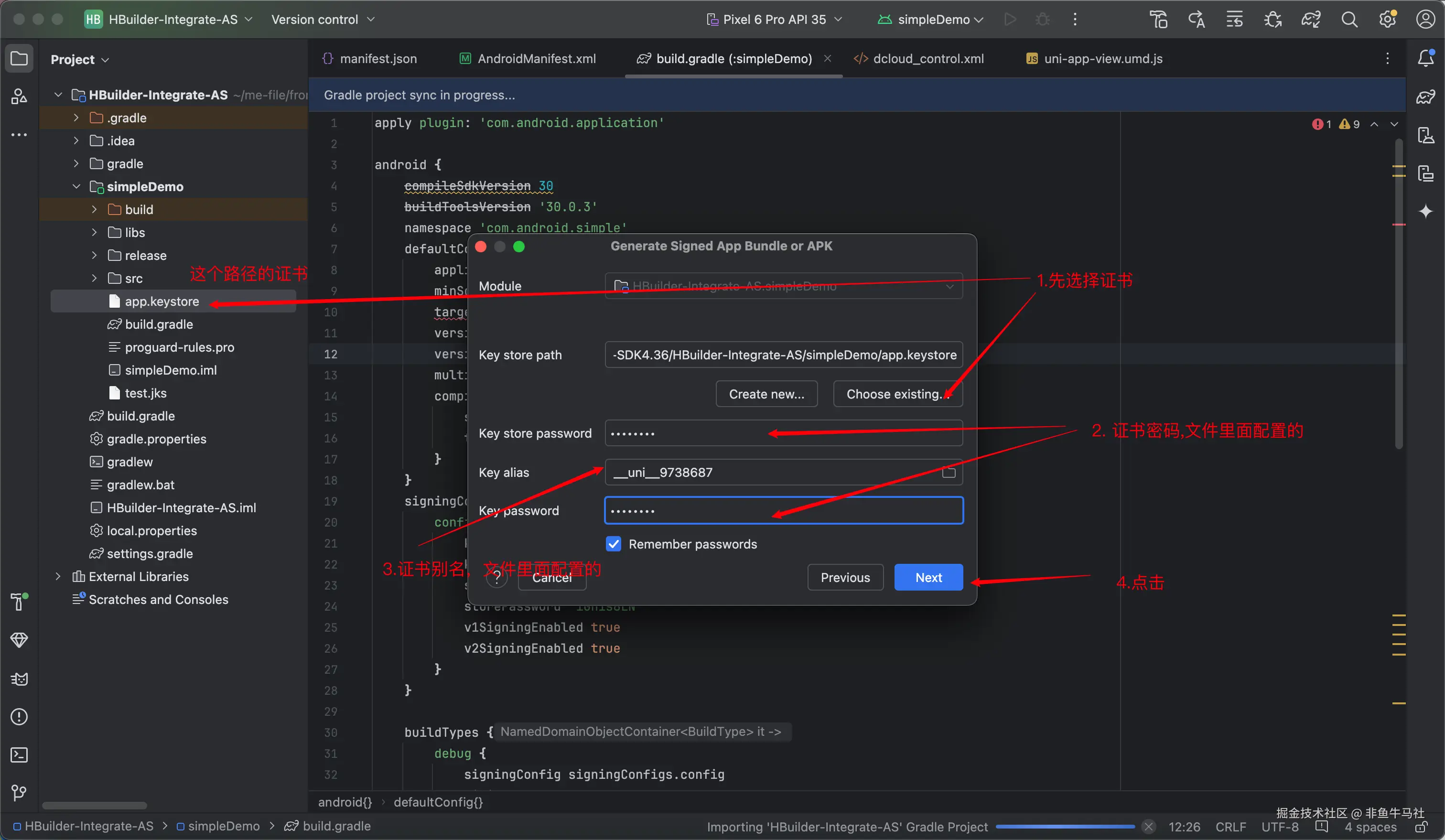Open the Terminal tool window icon

coord(19,754)
